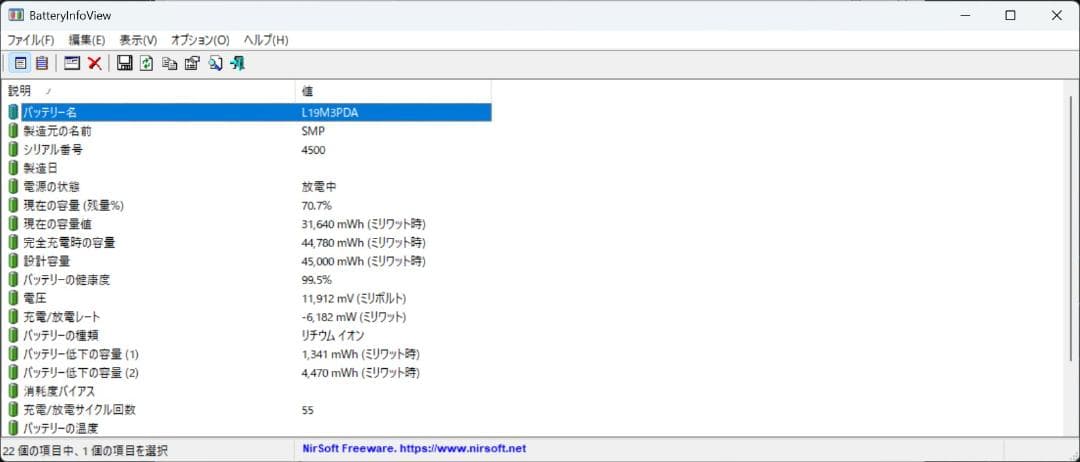
Task: Select the バッテリー低下の容量 (2) row
Action: [x=248, y=372]
